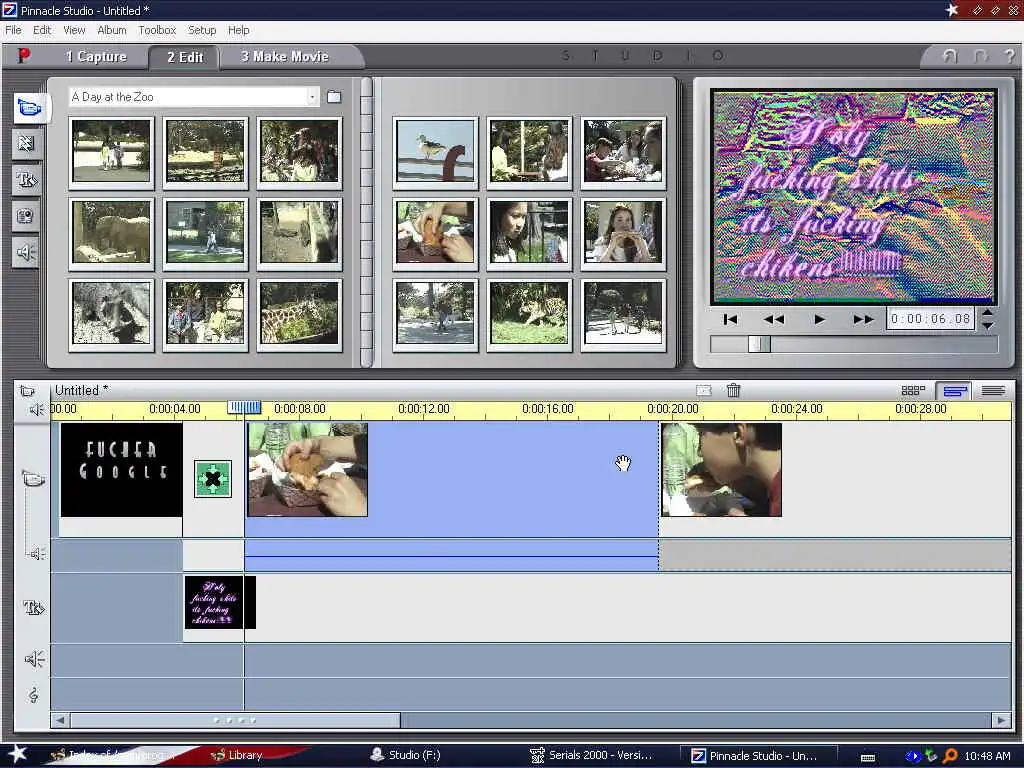Open the Toolbox menu
Screen dimensions: 1024x768
coord(157,30)
